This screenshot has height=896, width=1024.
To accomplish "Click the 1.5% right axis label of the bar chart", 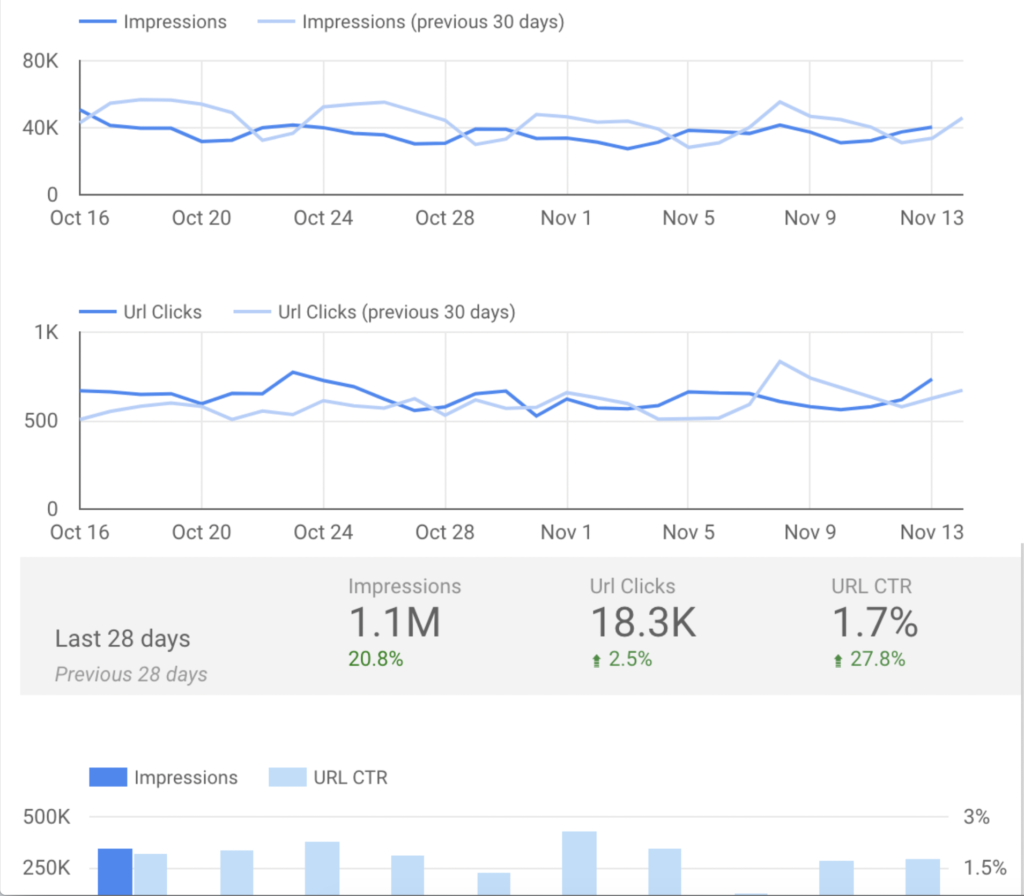I will pos(985,868).
